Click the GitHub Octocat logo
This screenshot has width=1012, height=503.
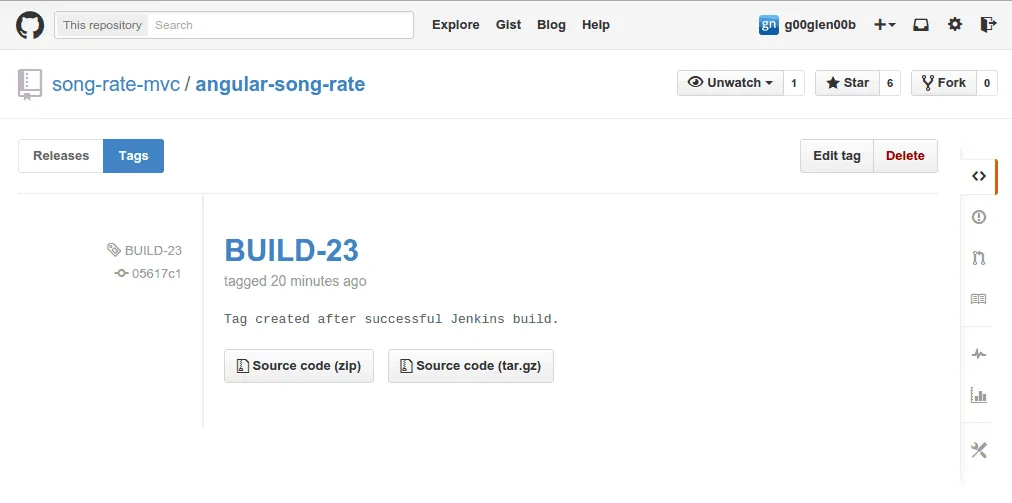(30, 25)
